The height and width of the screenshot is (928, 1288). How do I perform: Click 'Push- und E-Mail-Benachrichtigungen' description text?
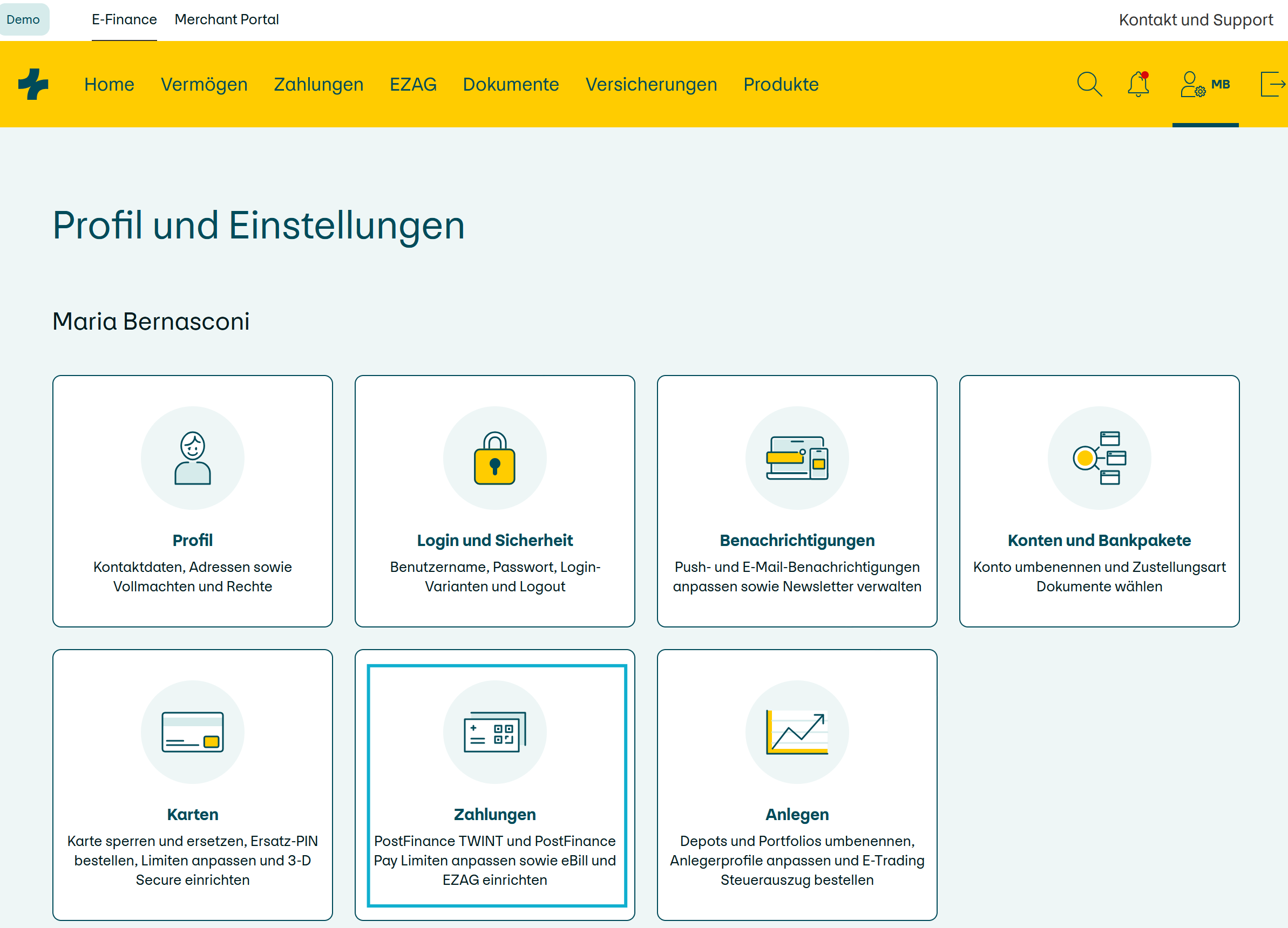click(797, 567)
